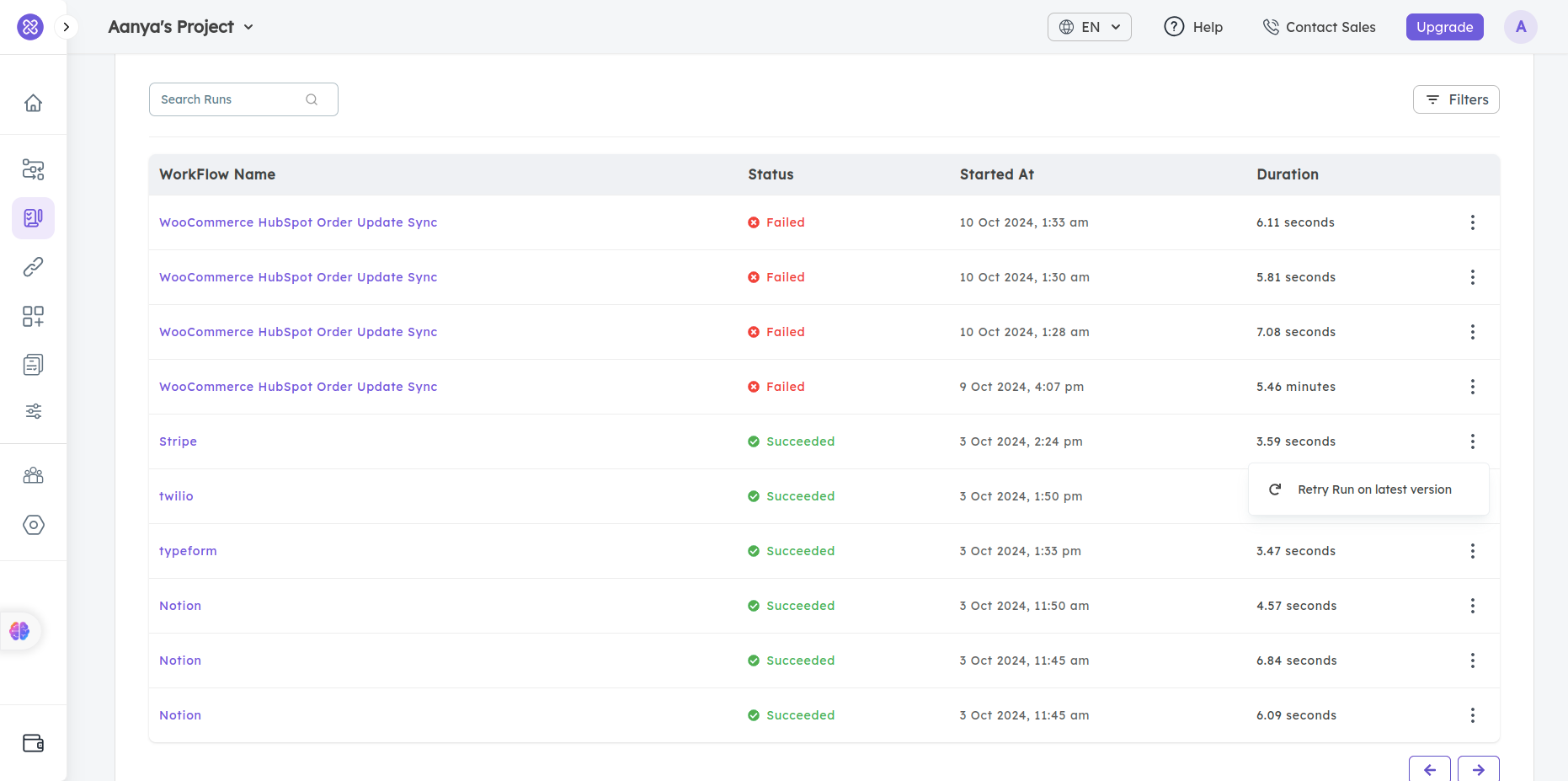Open options menu for Notion 6.84 seconds run

point(1472,661)
